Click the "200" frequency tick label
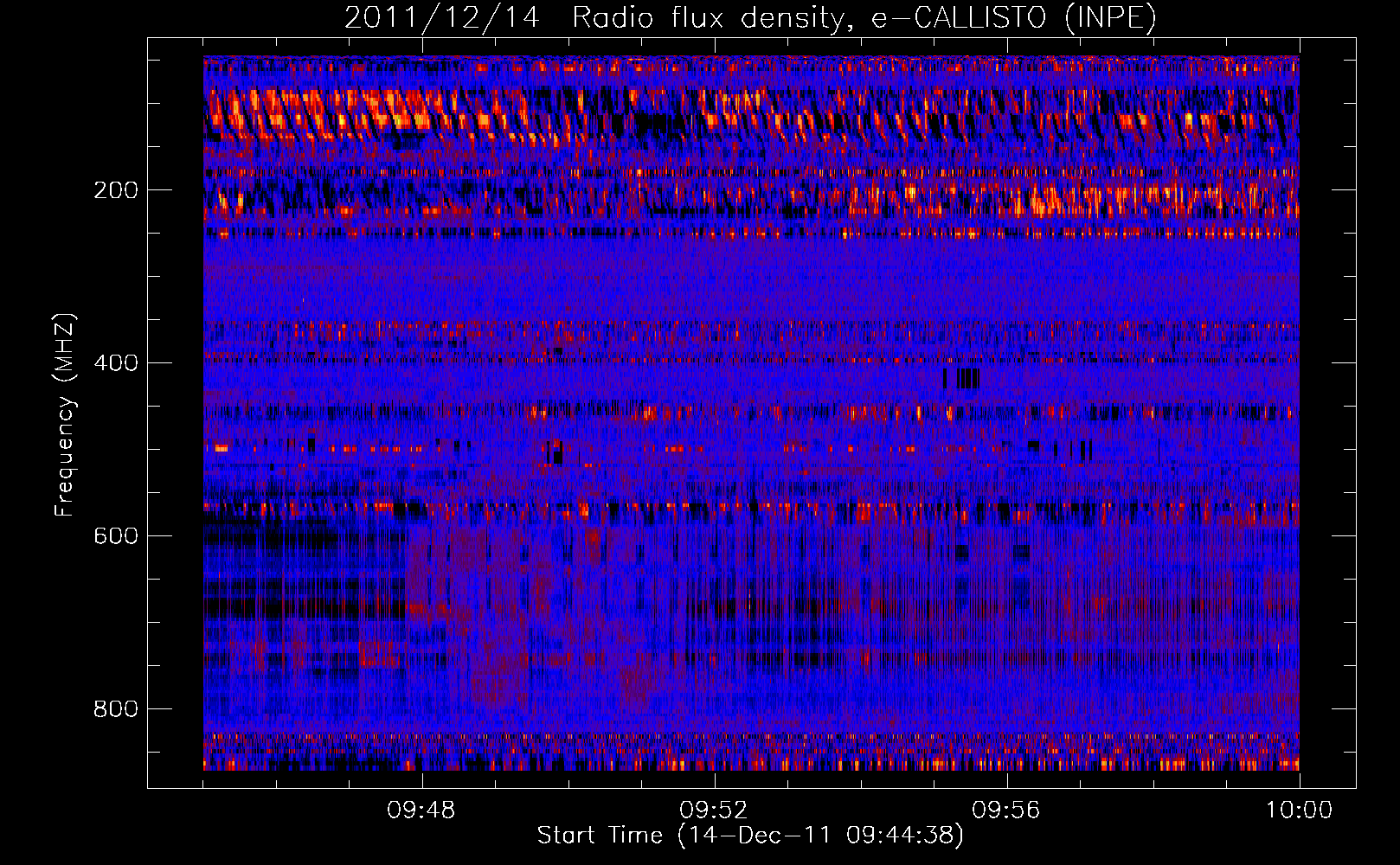Image resolution: width=1400 pixels, height=865 pixels. point(116,190)
